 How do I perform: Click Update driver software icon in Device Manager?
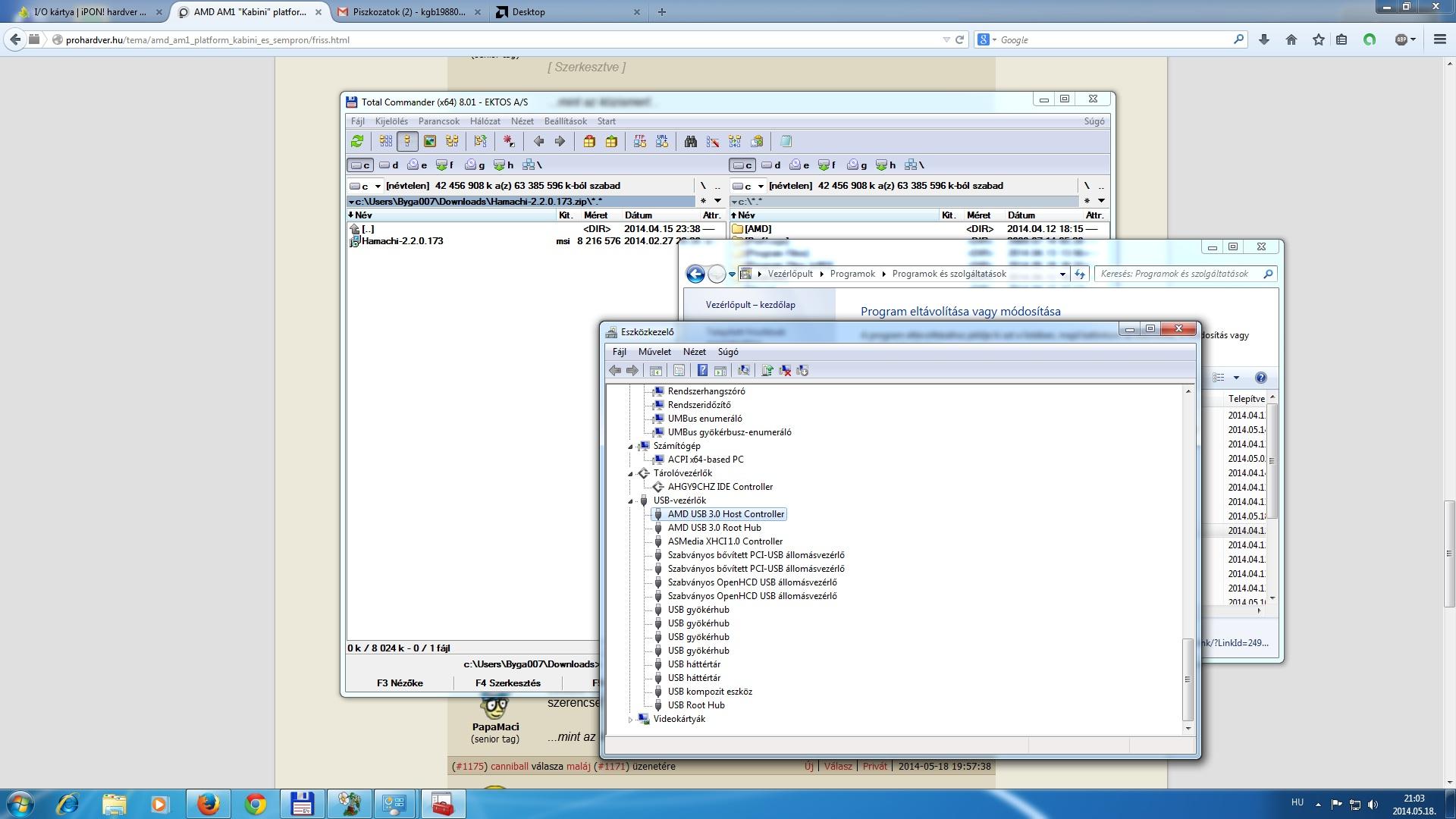click(767, 371)
